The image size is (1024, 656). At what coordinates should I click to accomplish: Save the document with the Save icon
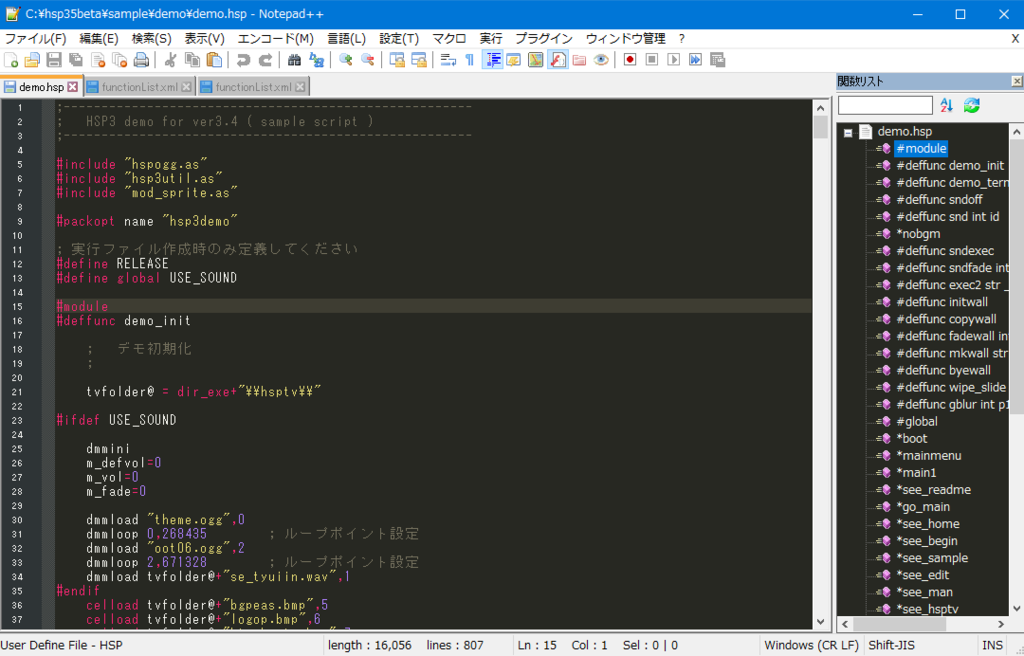pyautogui.click(x=54, y=60)
